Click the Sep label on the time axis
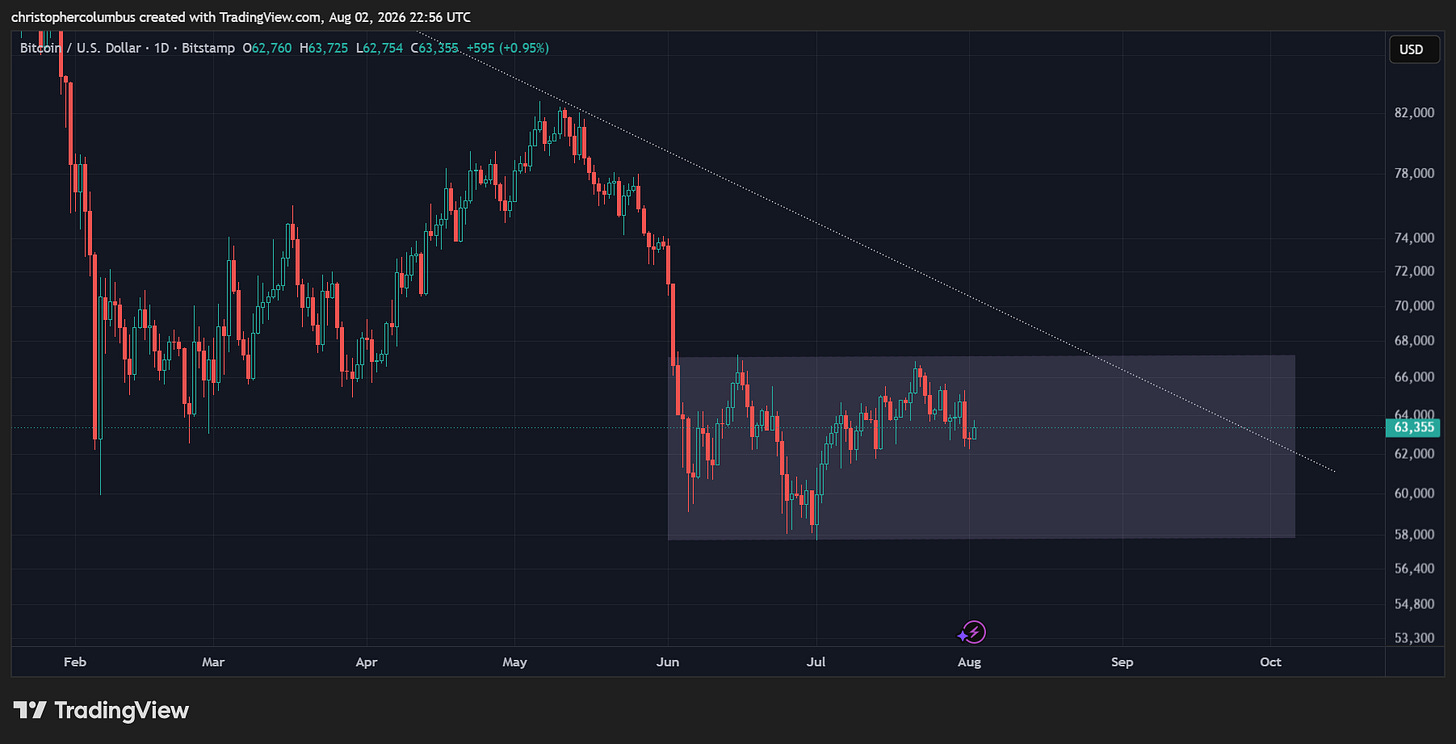This screenshot has width=1456, height=744. click(1122, 662)
